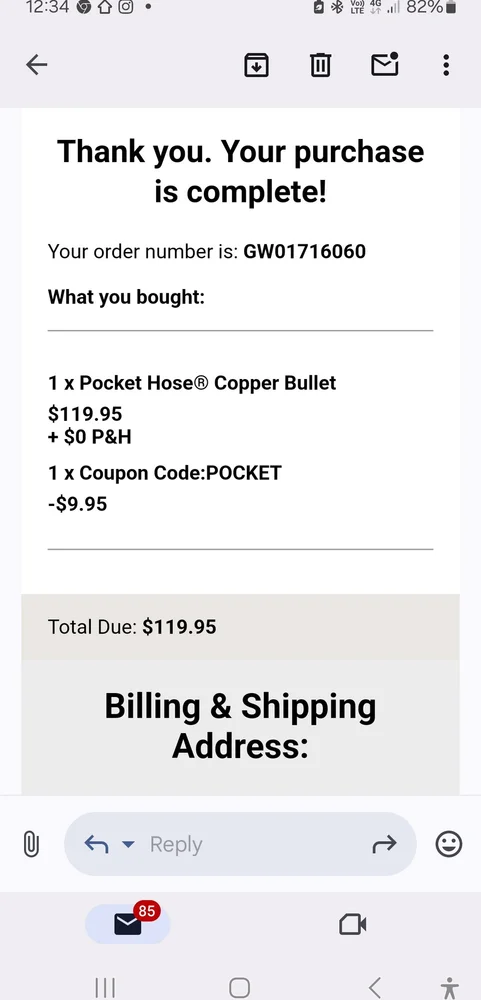This screenshot has height=1000, width=481.
Task: Switch to the Meet video tab
Action: pyautogui.click(x=353, y=924)
